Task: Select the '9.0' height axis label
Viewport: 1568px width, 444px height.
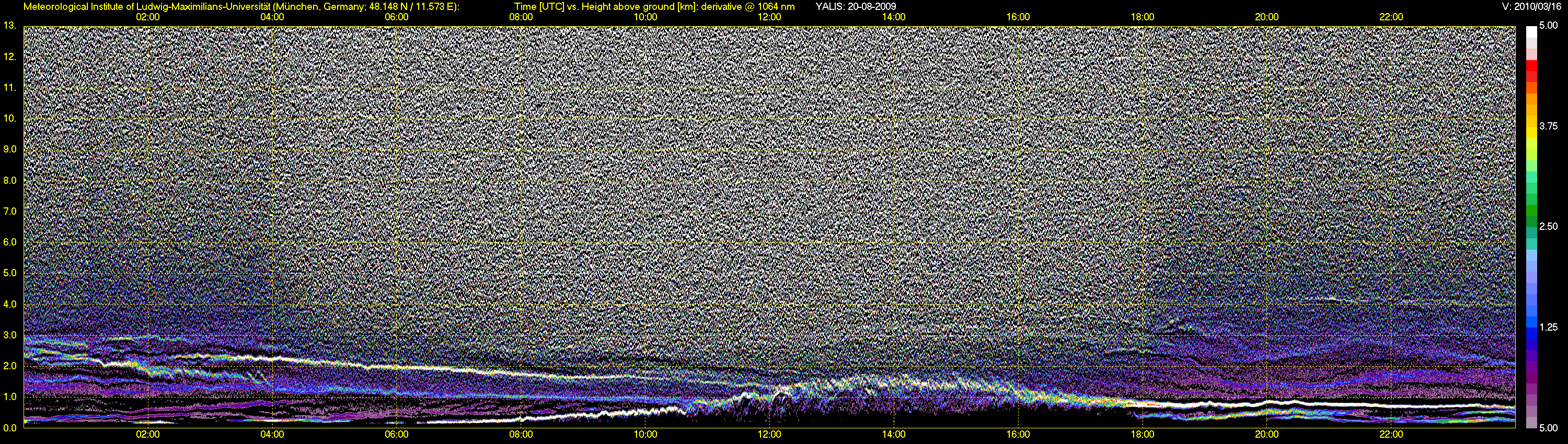Action: [10, 149]
